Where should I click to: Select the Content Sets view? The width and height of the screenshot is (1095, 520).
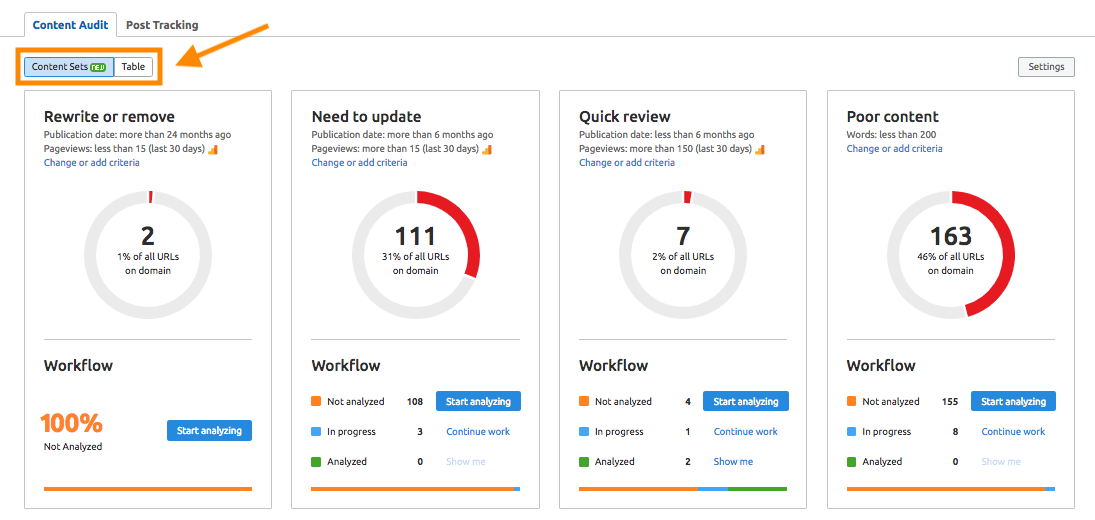(68, 67)
